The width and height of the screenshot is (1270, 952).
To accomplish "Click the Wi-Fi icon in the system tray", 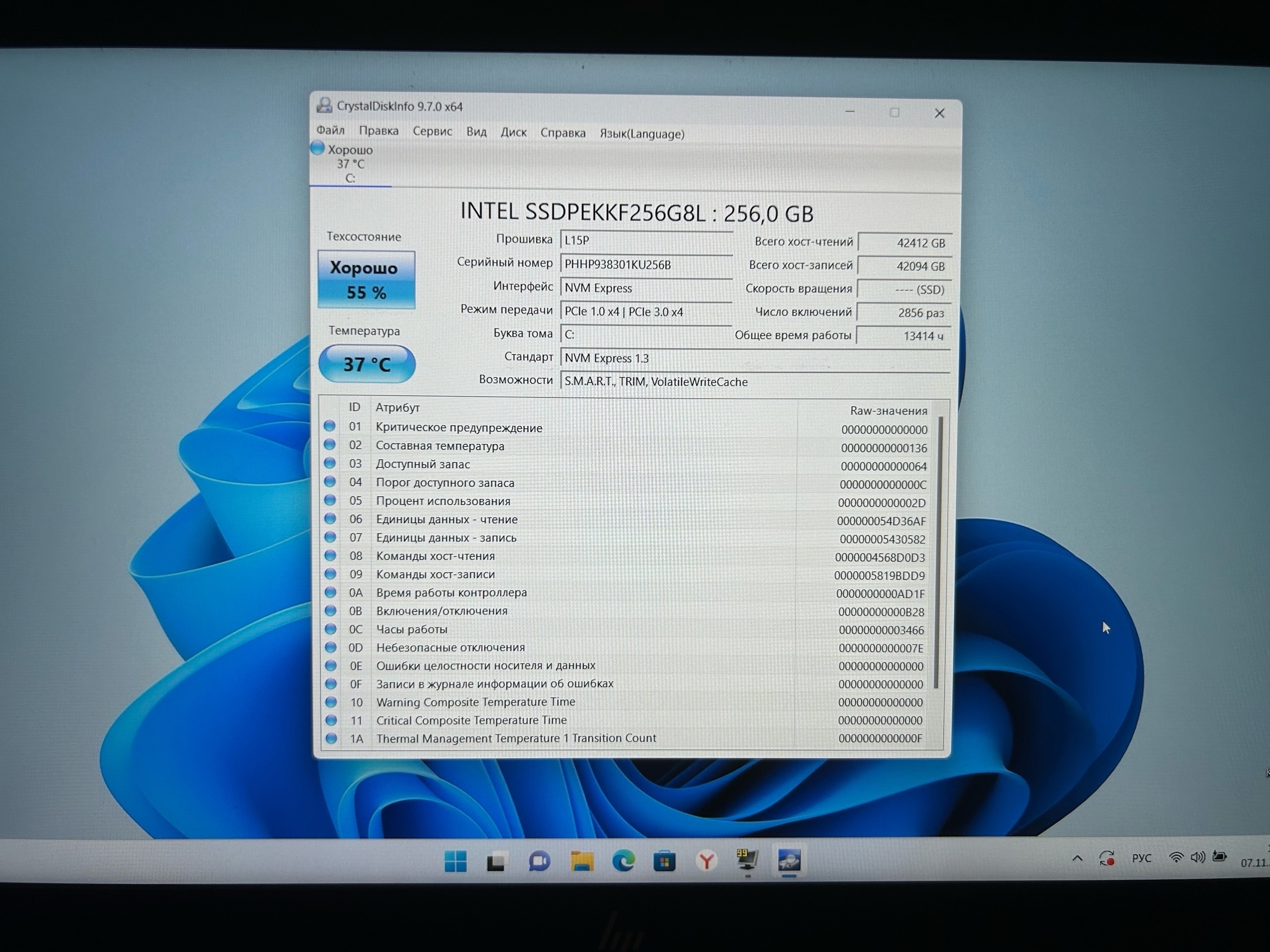I will 1176,857.
